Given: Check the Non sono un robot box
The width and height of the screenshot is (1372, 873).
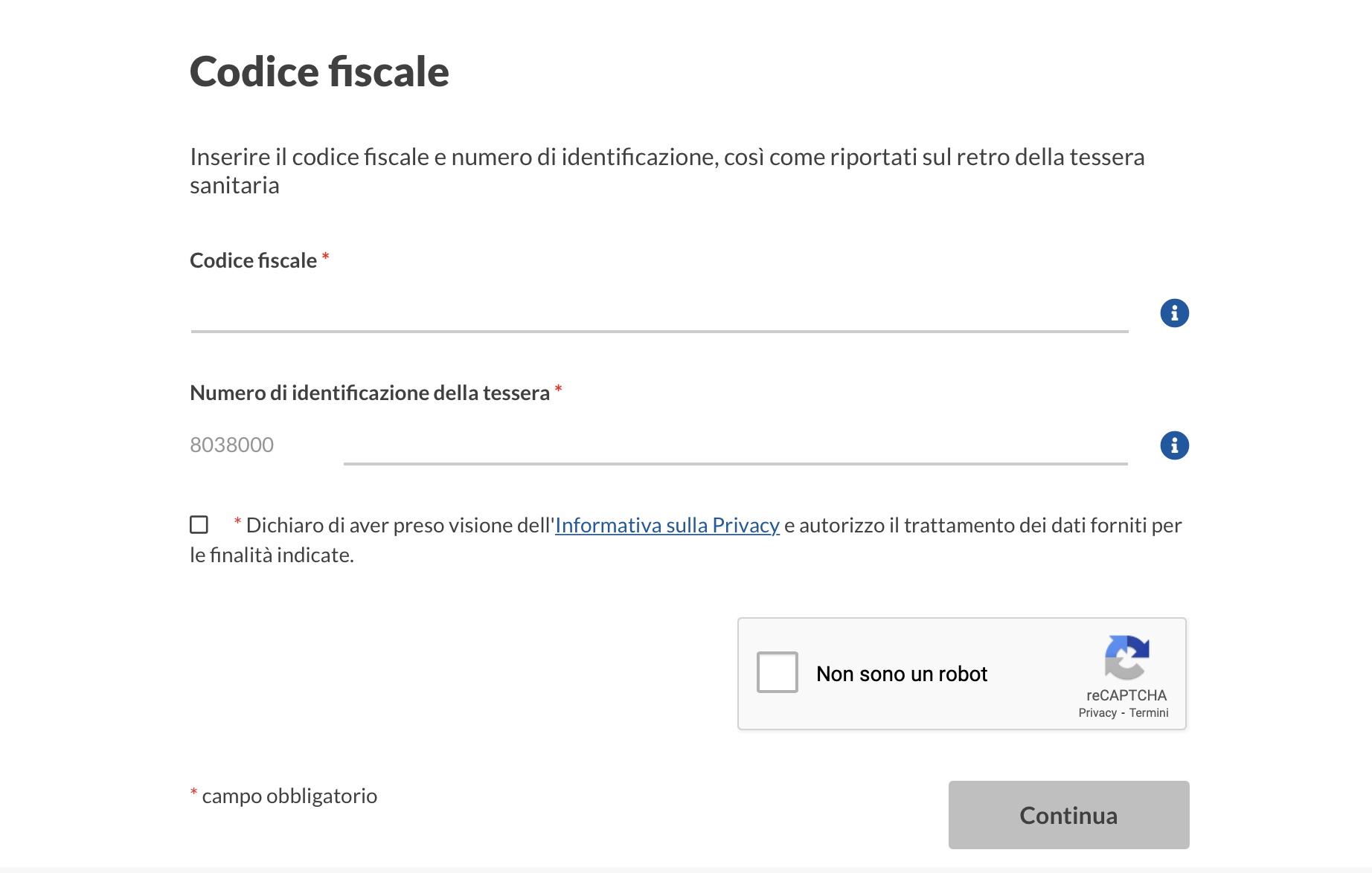Looking at the screenshot, I should click(x=776, y=671).
